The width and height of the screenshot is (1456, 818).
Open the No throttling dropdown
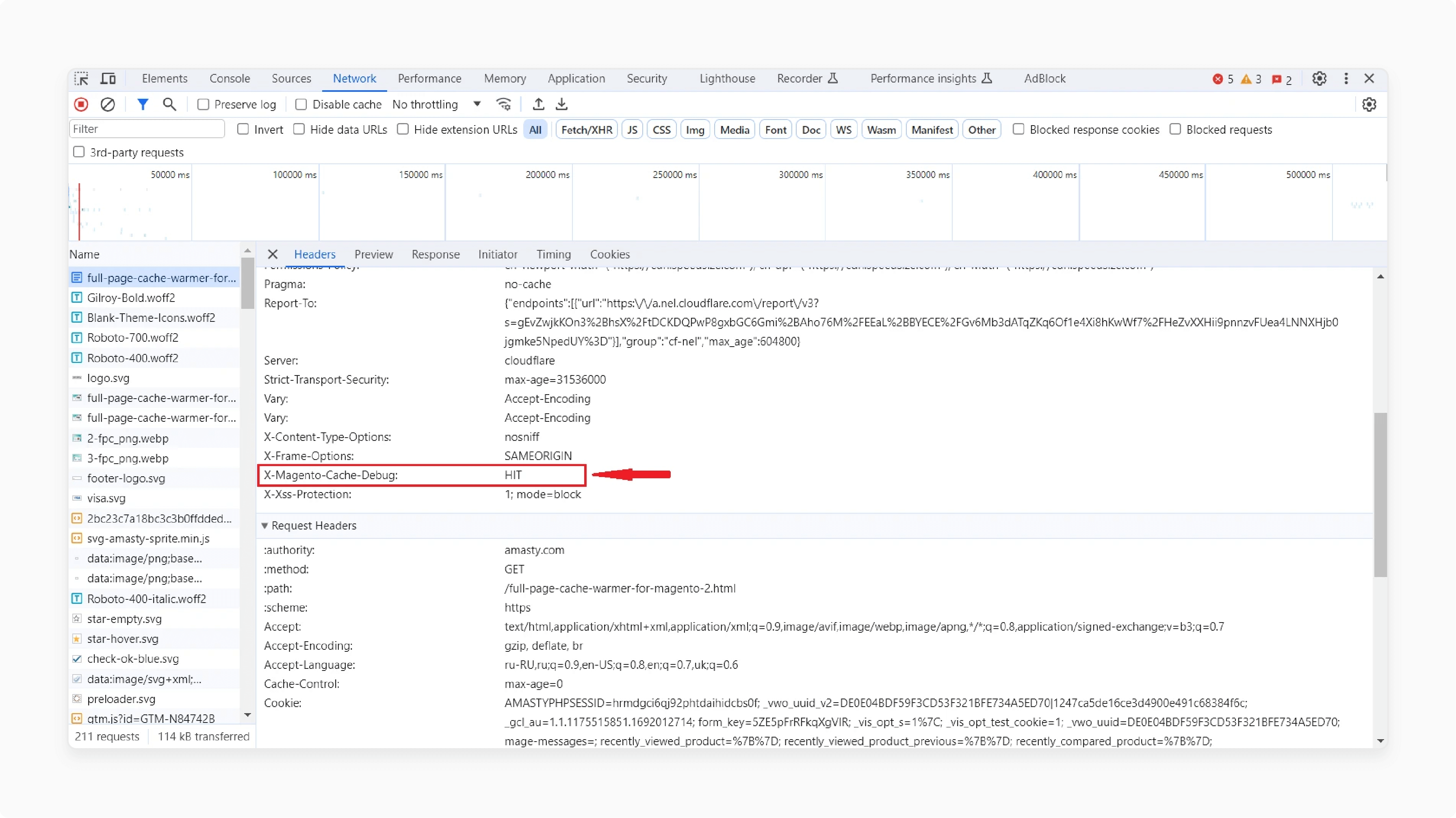[x=436, y=104]
